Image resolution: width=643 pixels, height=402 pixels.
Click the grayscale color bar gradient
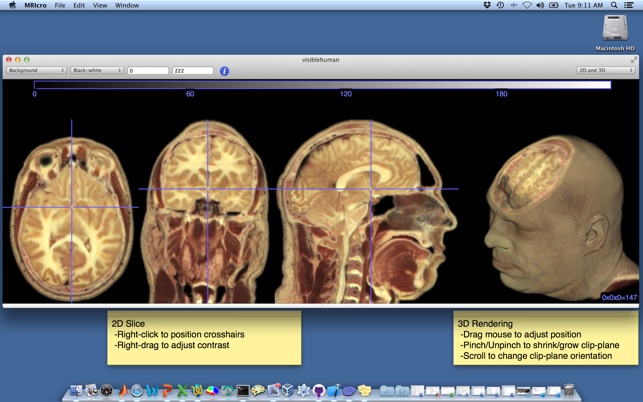322,85
